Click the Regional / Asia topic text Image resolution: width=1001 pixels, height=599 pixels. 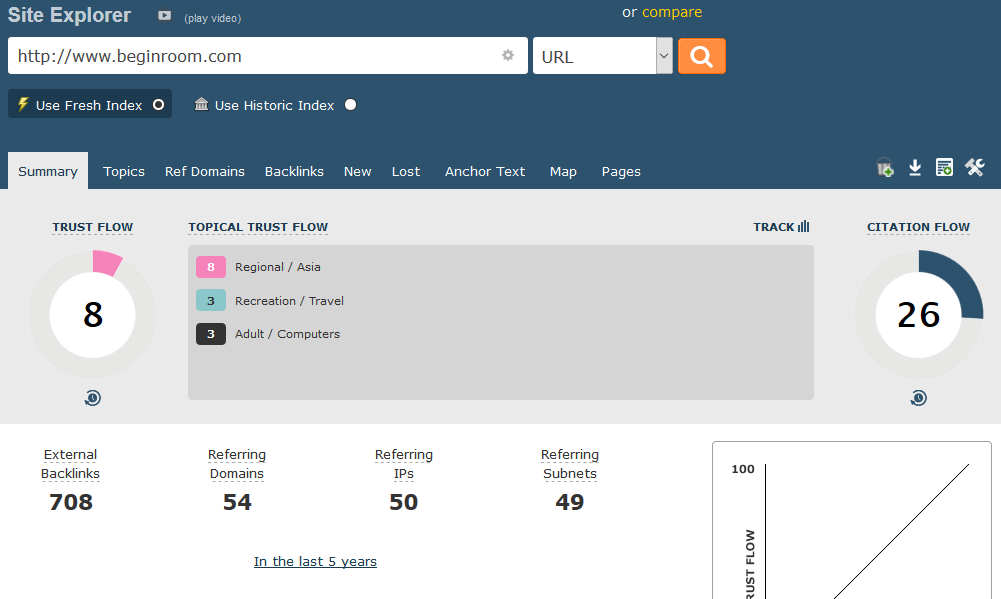(278, 267)
